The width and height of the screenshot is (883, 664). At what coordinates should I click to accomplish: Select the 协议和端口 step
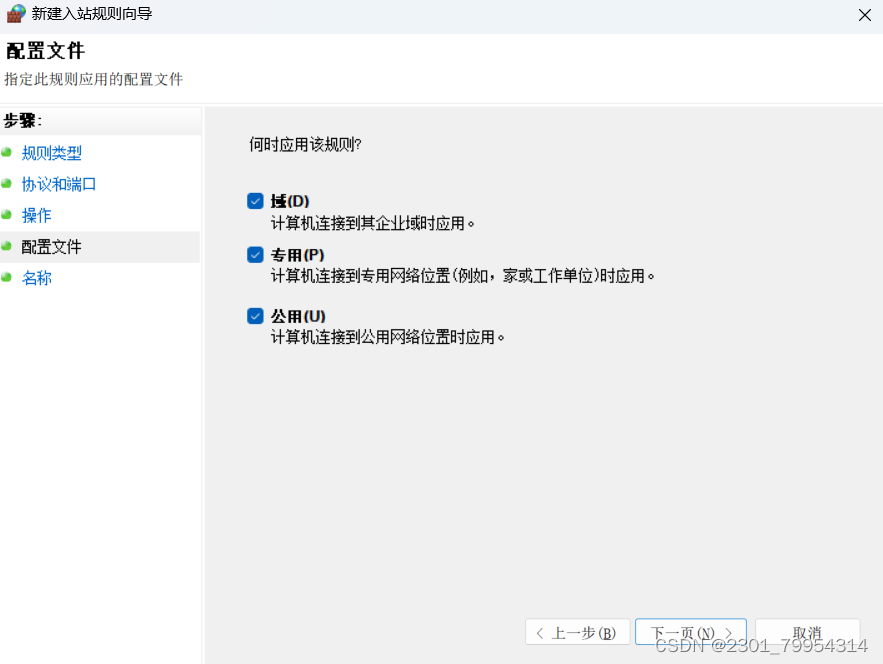point(59,184)
